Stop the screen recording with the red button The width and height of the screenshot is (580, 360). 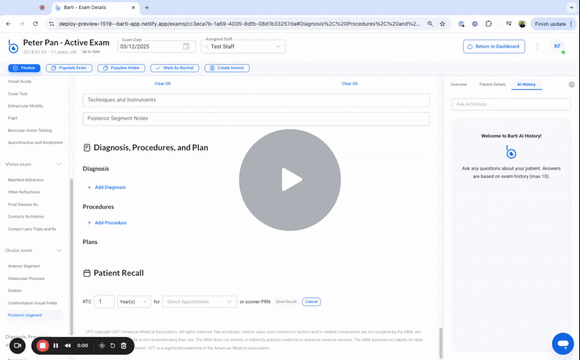point(43,346)
